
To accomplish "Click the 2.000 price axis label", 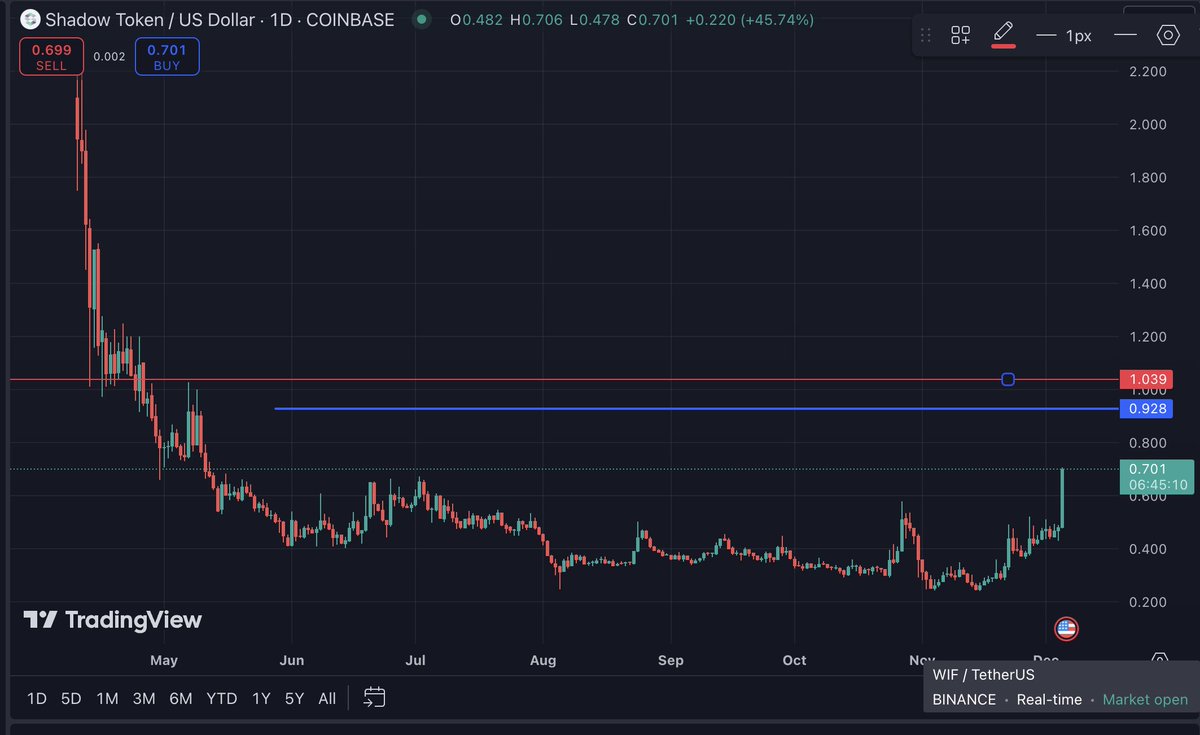I will pos(1147,124).
